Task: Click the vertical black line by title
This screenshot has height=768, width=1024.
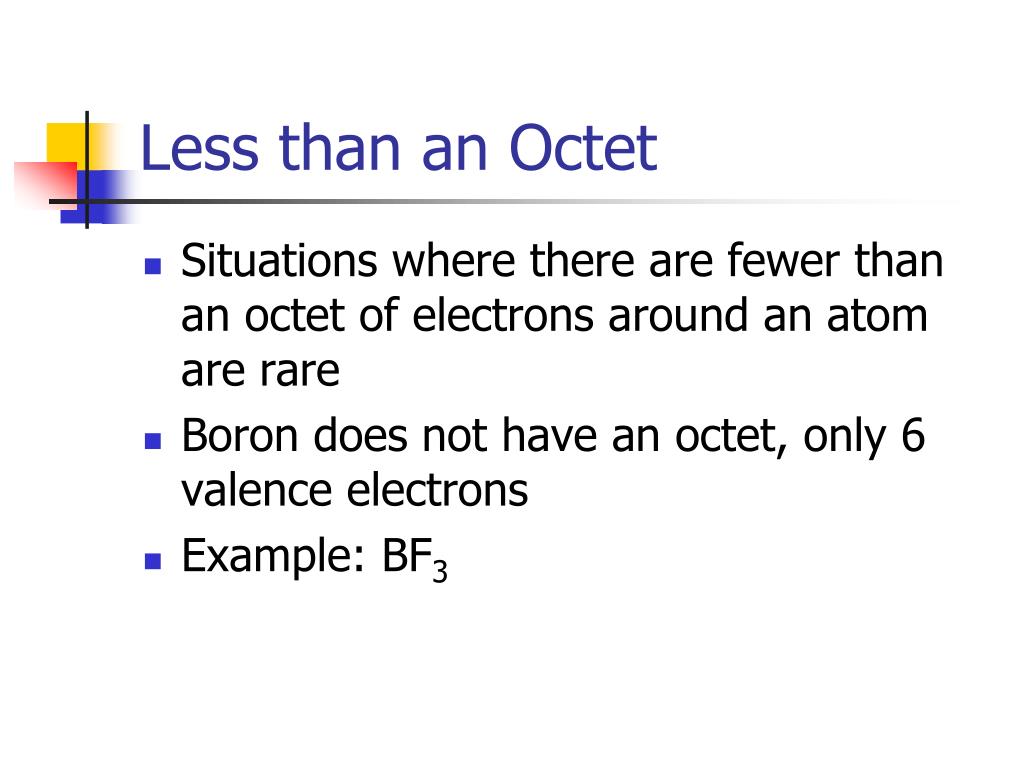Action: coord(87,170)
